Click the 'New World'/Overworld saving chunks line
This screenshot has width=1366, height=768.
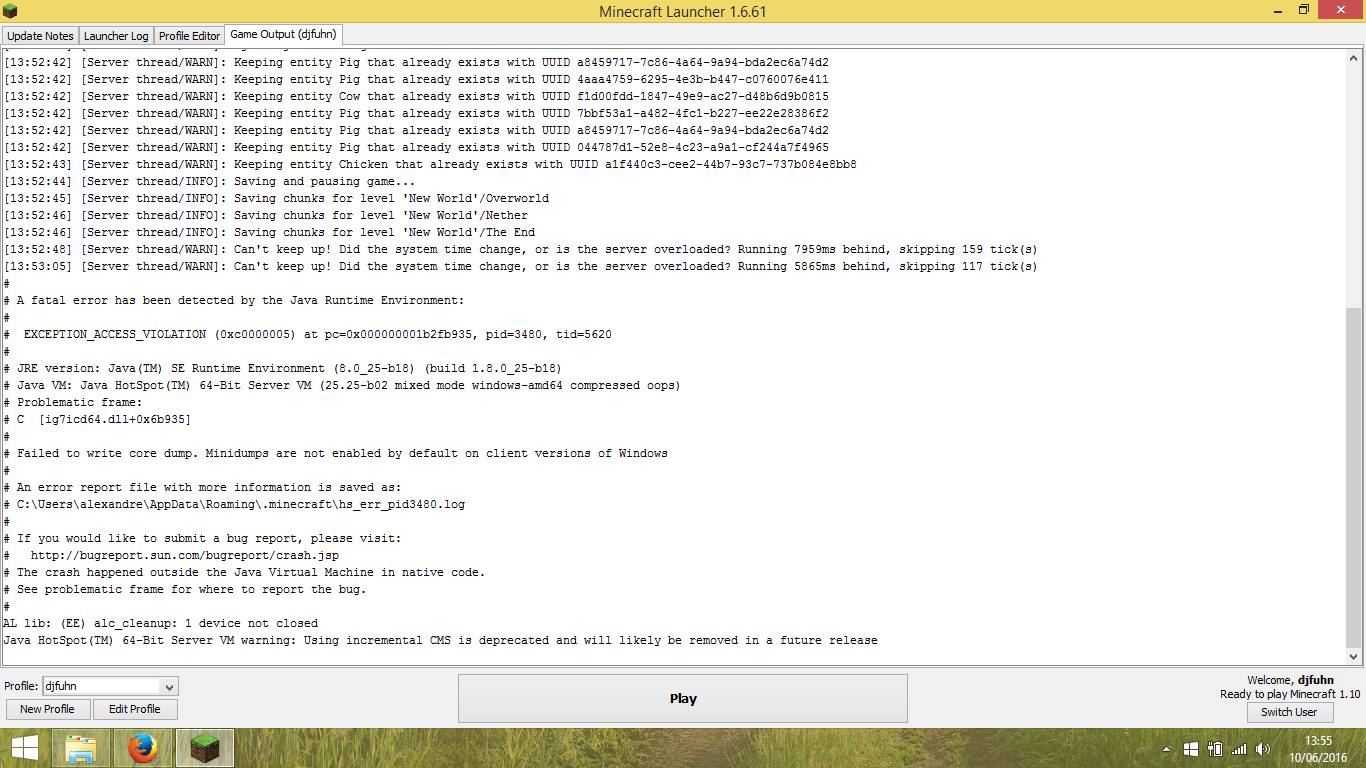pos(276,198)
